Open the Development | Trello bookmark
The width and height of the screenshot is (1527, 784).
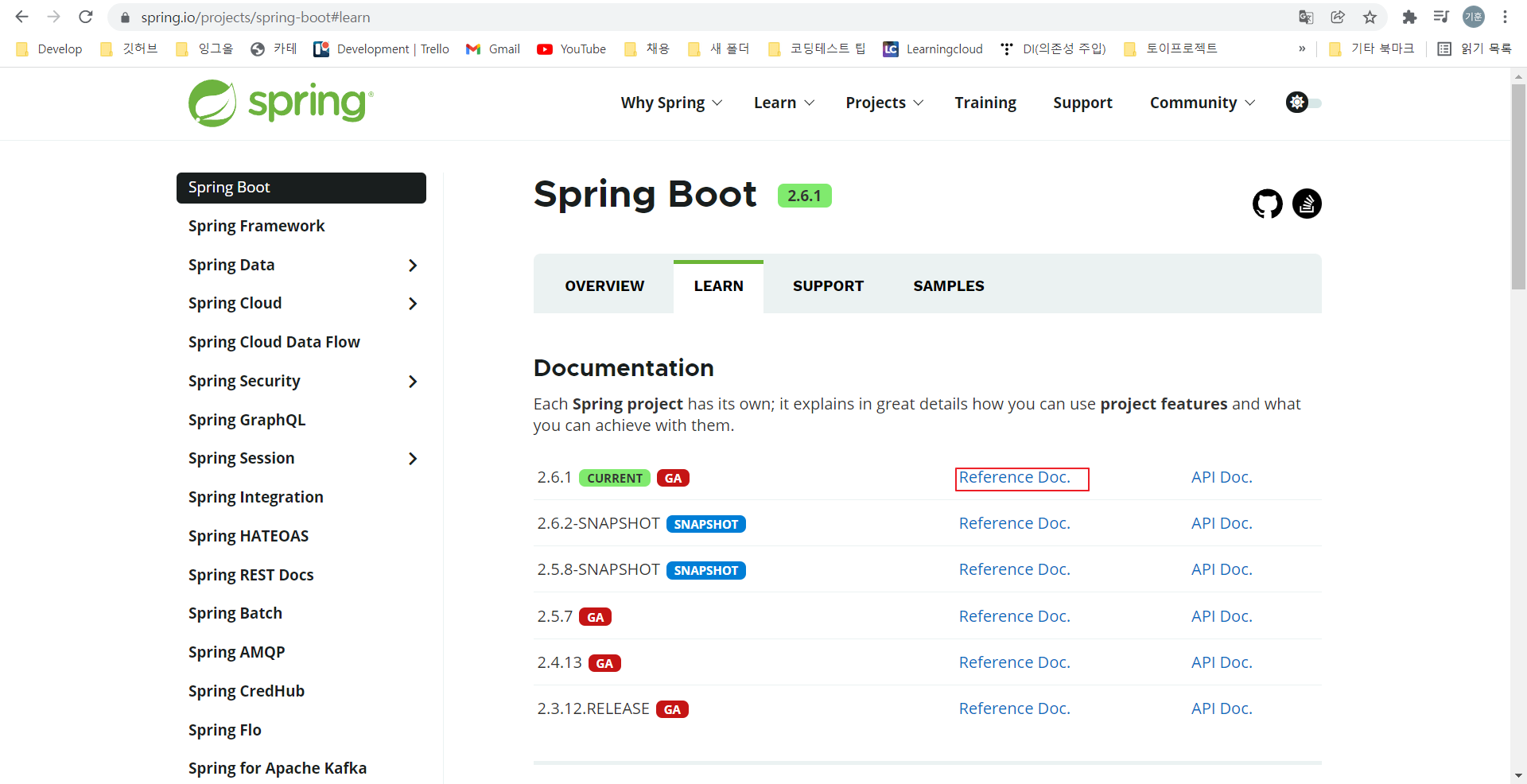pos(382,49)
